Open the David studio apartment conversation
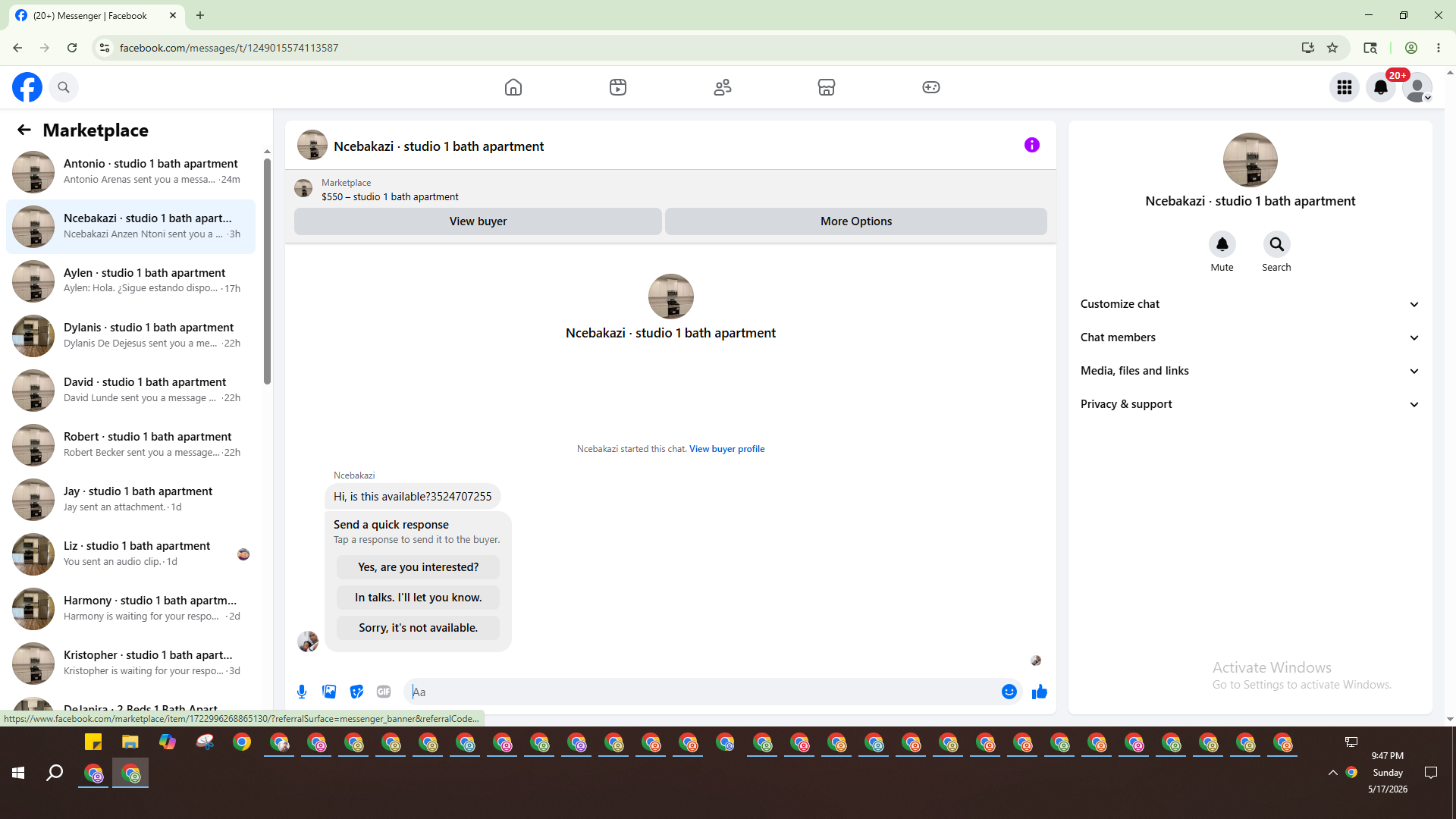 130,391
